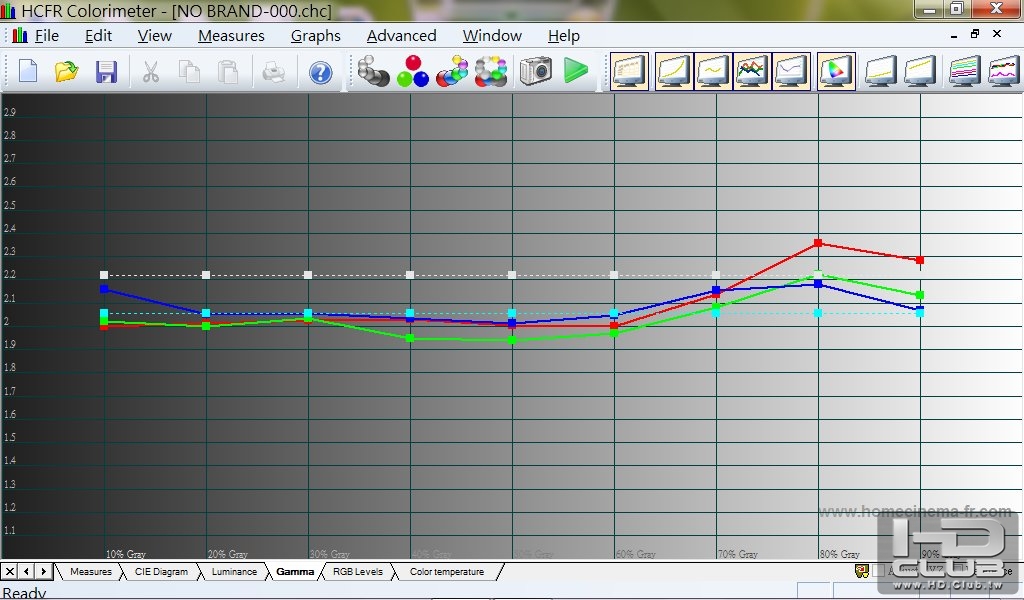
Task: Open the Help menu
Action: click(564, 36)
